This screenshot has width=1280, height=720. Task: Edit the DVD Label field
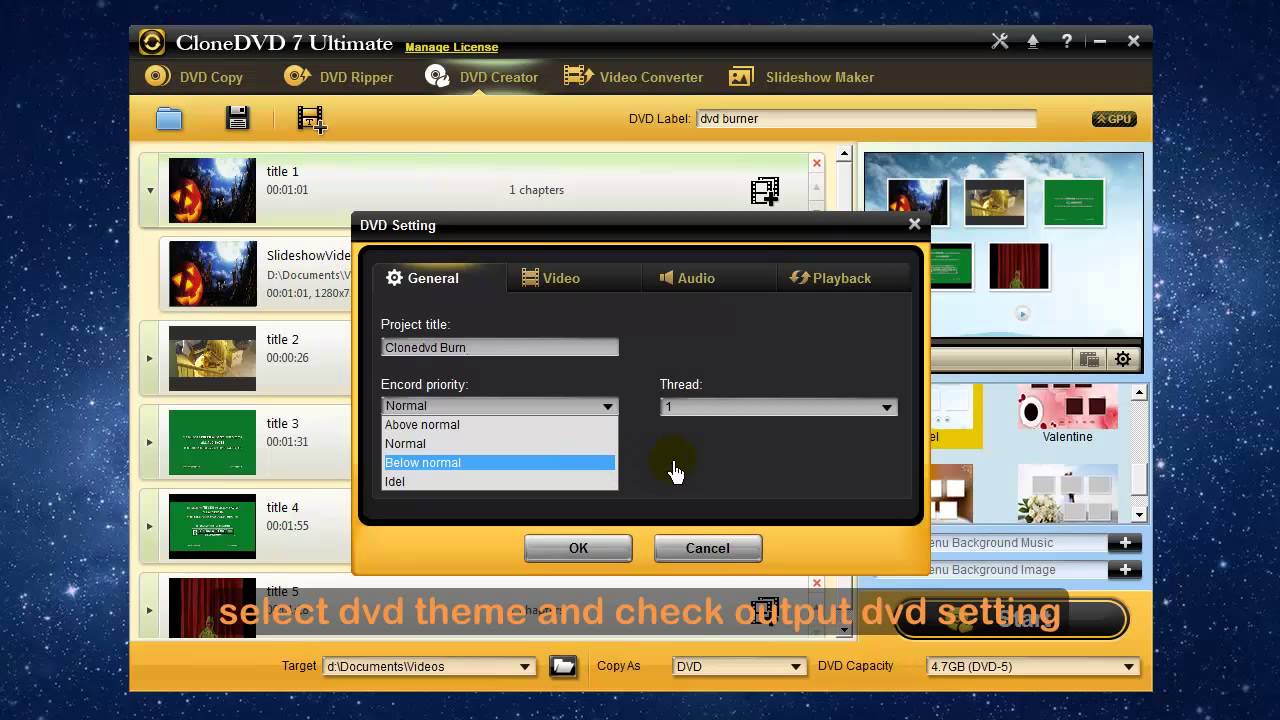pos(866,119)
